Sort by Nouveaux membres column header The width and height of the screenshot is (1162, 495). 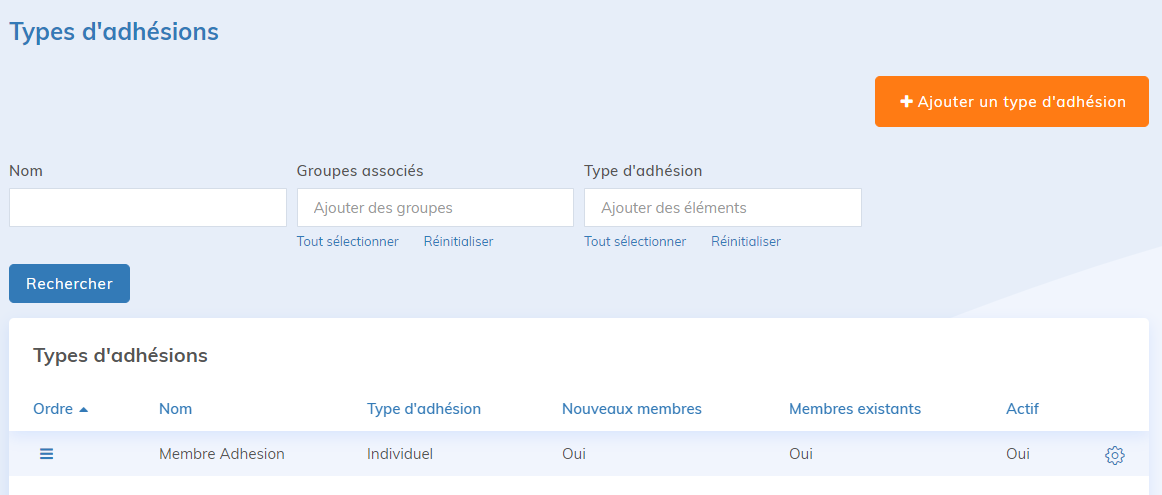pyautogui.click(x=631, y=409)
